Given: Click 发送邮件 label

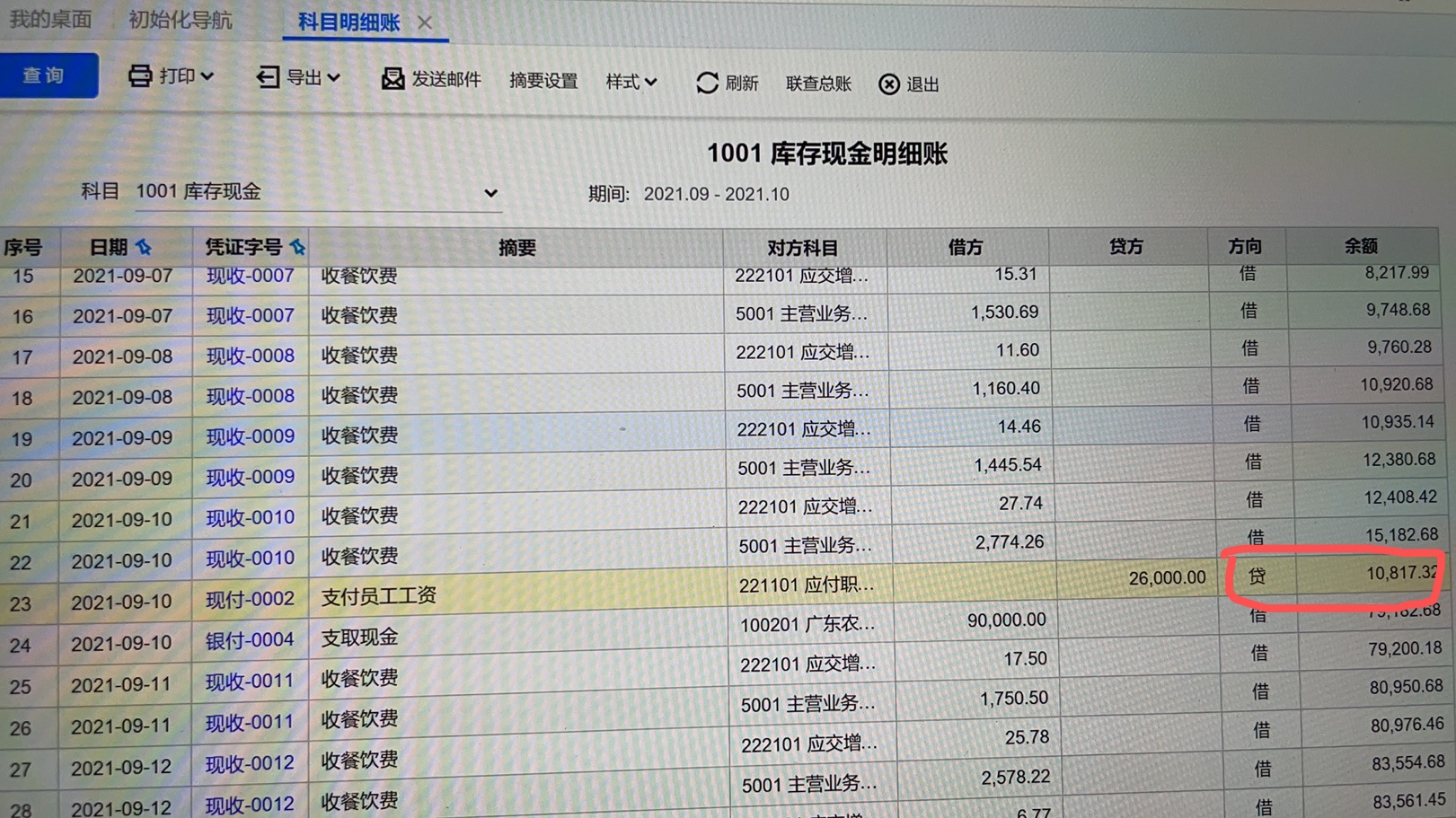Looking at the screenshot, I should click(446, 79).
